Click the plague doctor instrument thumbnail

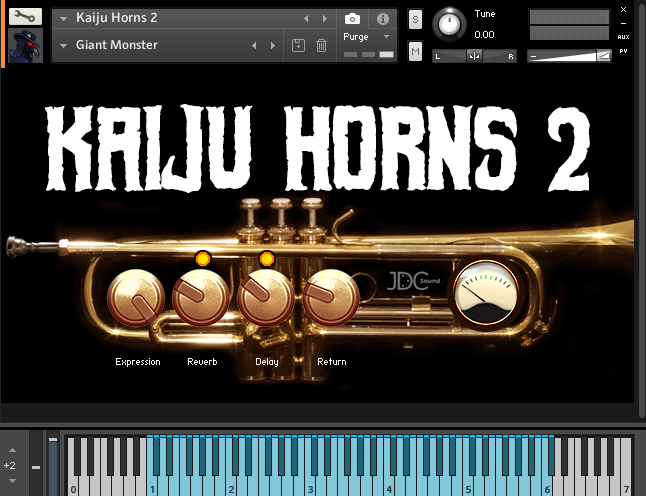tap(26, 46)
